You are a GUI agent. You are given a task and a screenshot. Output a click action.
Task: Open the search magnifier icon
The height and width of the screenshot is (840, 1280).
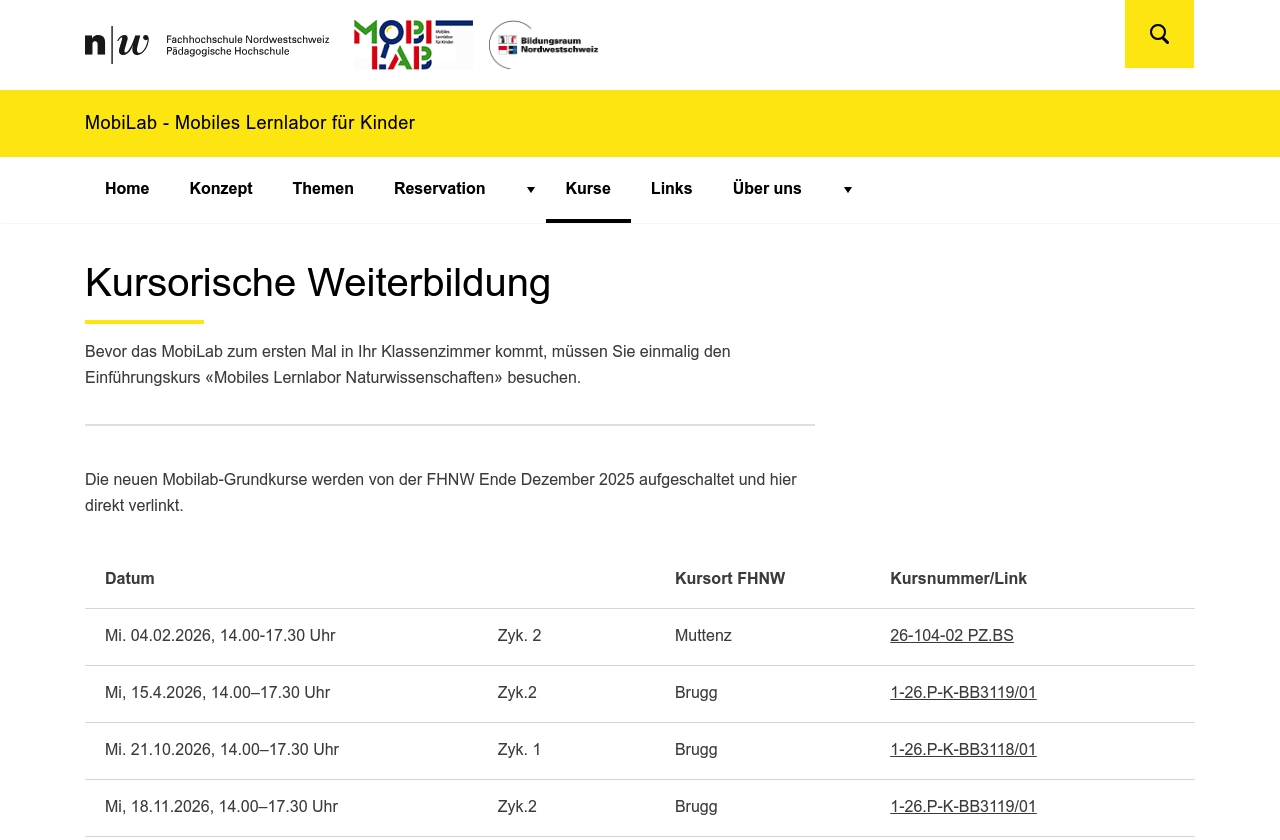point(1159,34)
